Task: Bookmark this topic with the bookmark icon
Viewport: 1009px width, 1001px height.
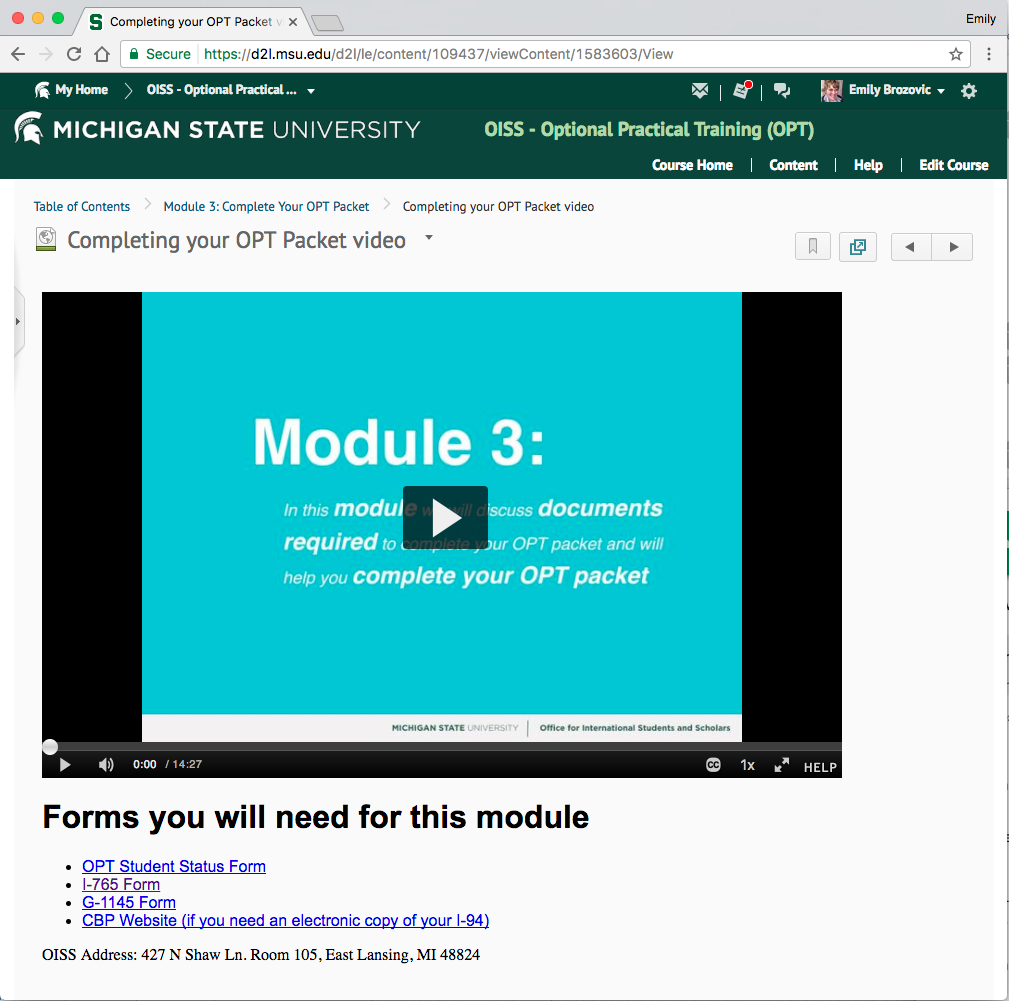Action: pos(813,247)
